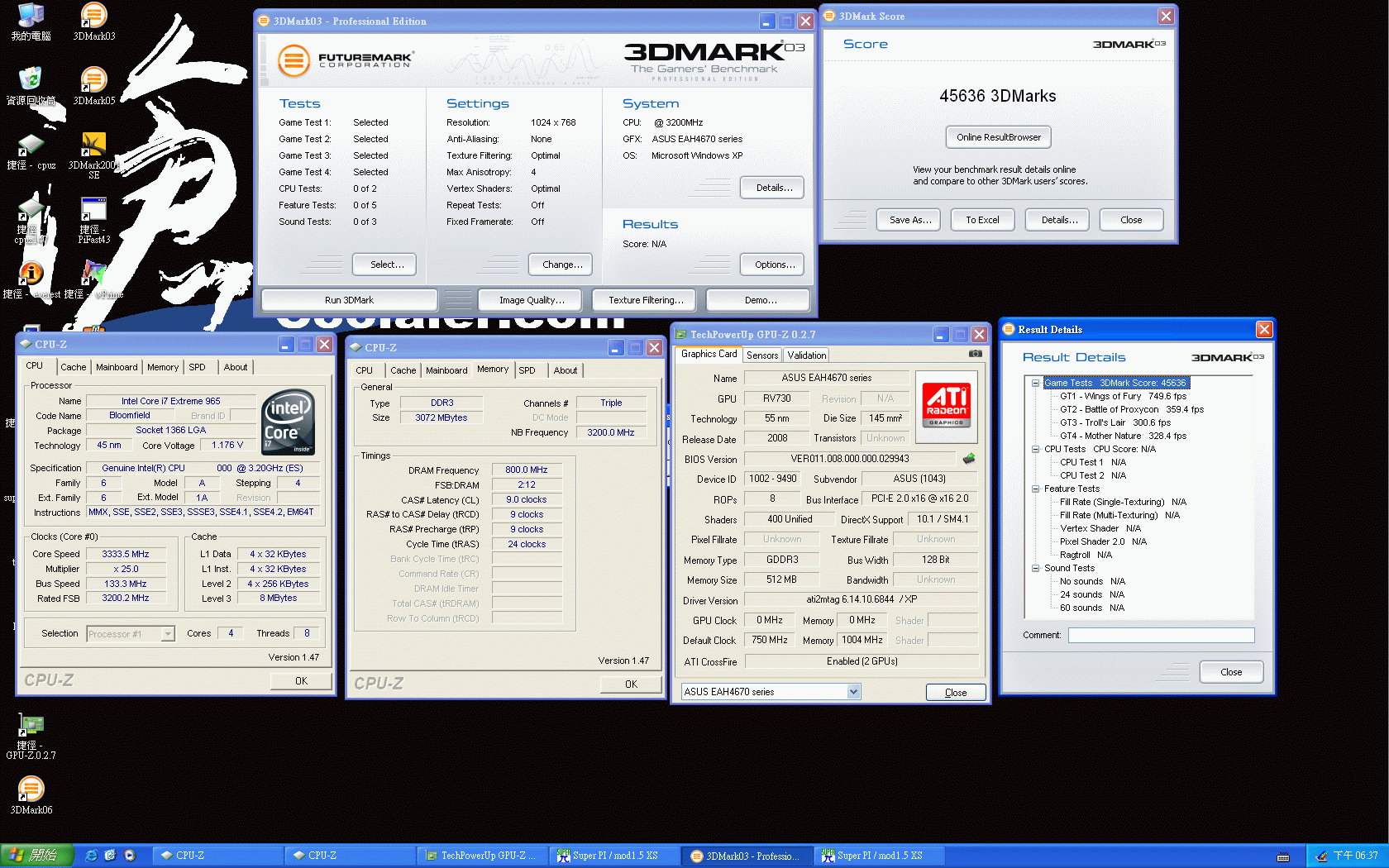Switch to Validation tab in GPU-Z

click(x=807, y=355)
